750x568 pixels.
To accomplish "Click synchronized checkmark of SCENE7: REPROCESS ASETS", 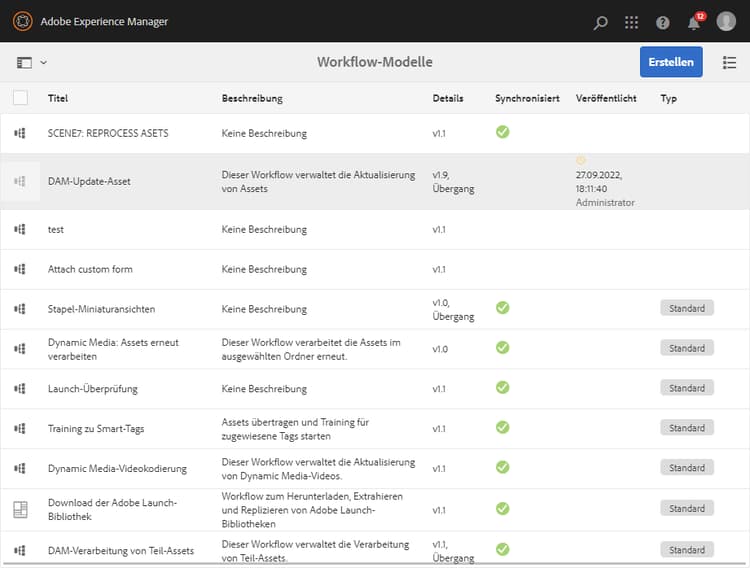I will click(502, 132).
